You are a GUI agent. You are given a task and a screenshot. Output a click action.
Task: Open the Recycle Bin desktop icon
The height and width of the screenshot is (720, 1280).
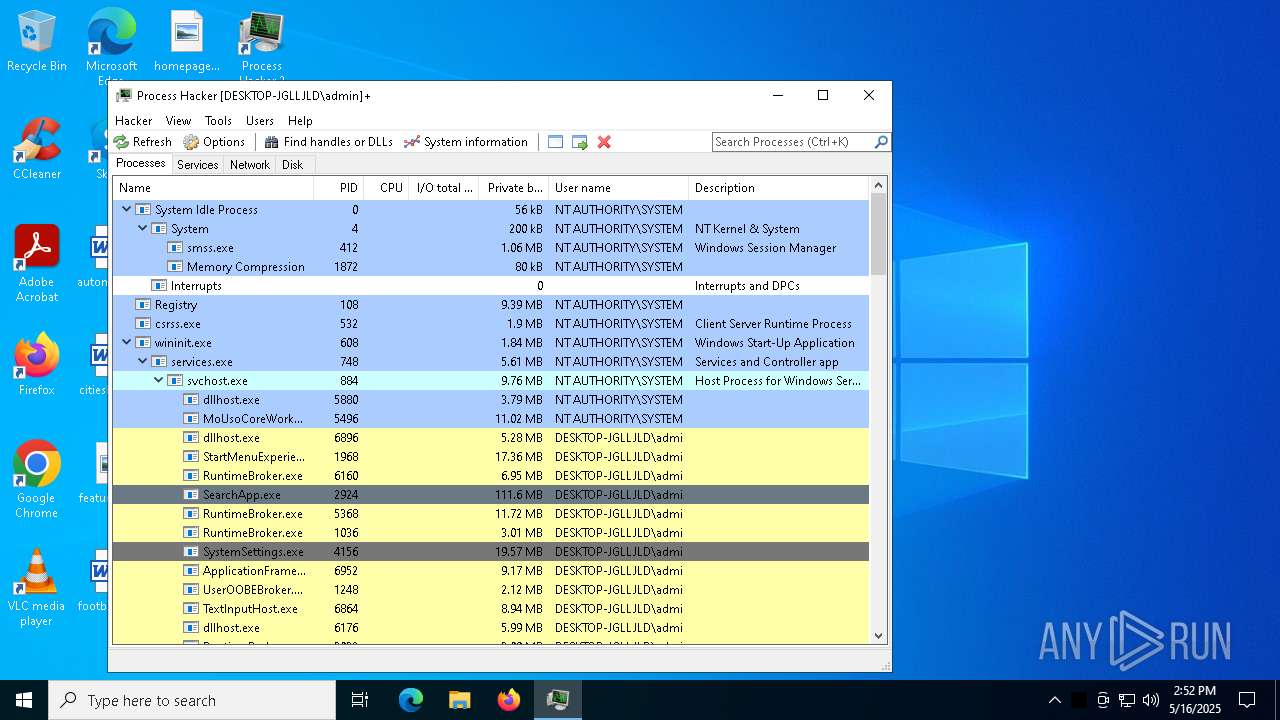[x=37, y=42]
